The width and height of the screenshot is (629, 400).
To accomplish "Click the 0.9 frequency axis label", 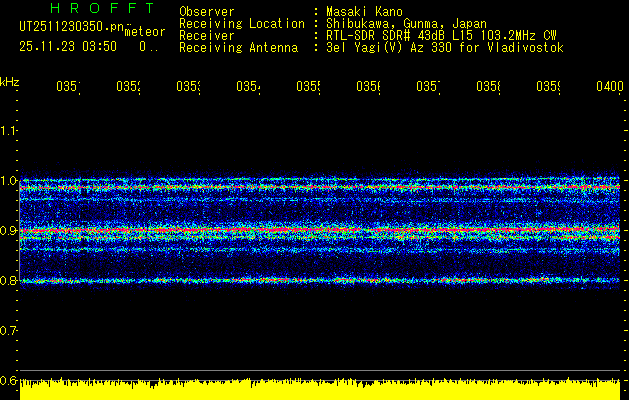I will pos(8,231).
